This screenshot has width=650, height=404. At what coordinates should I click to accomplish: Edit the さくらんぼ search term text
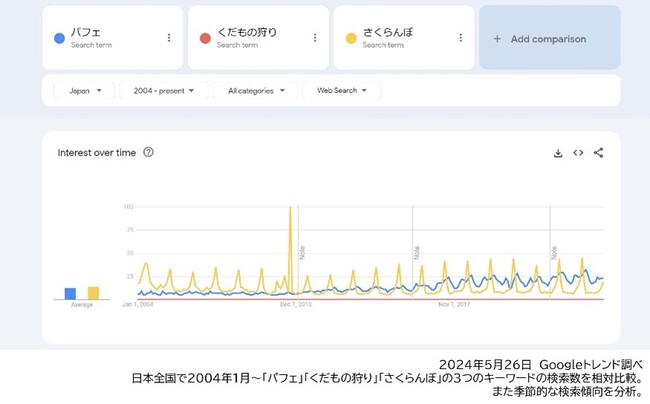pyautogui.click(x=388, y=32)
